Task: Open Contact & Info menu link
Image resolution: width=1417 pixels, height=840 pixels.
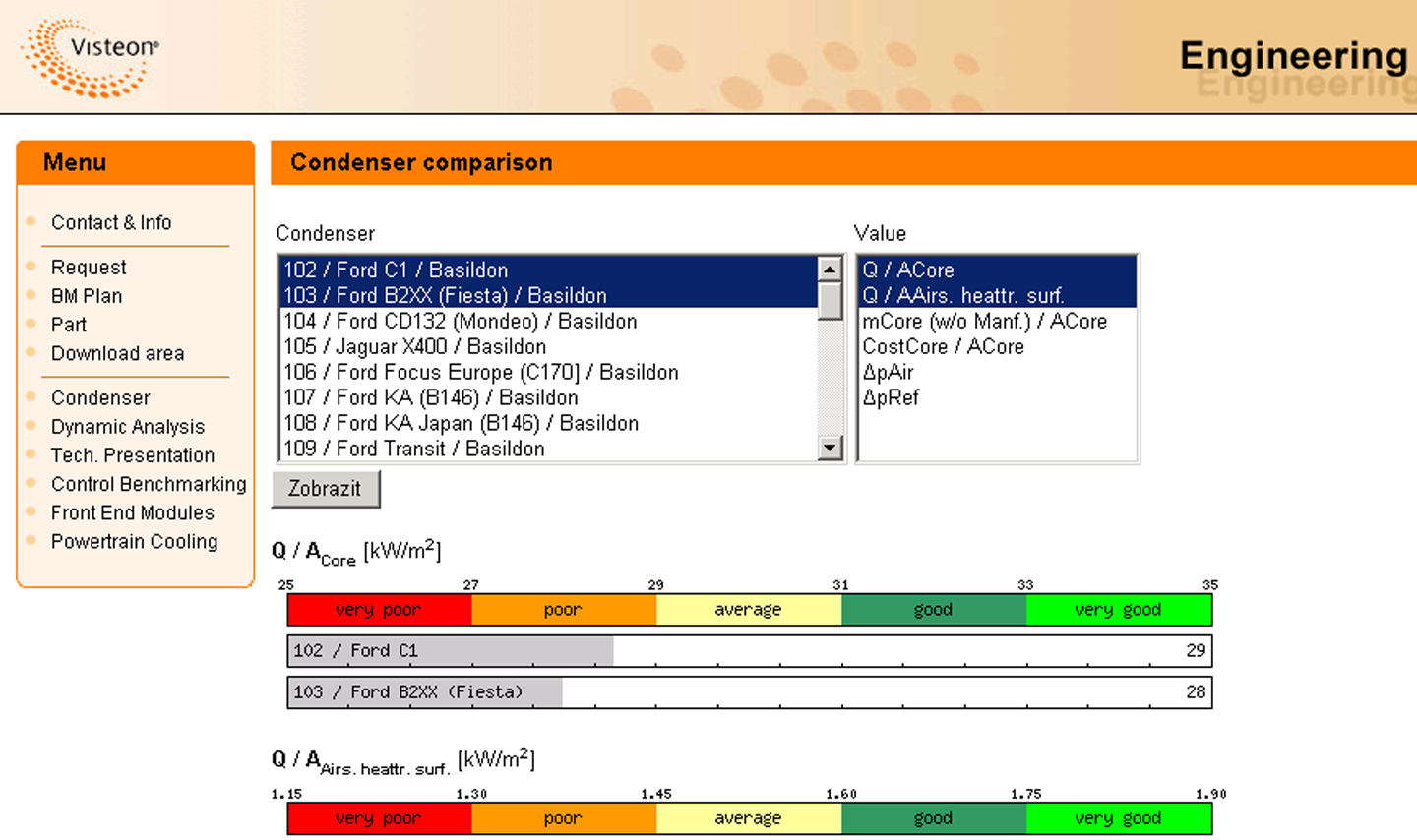Action: coord(111,222)
